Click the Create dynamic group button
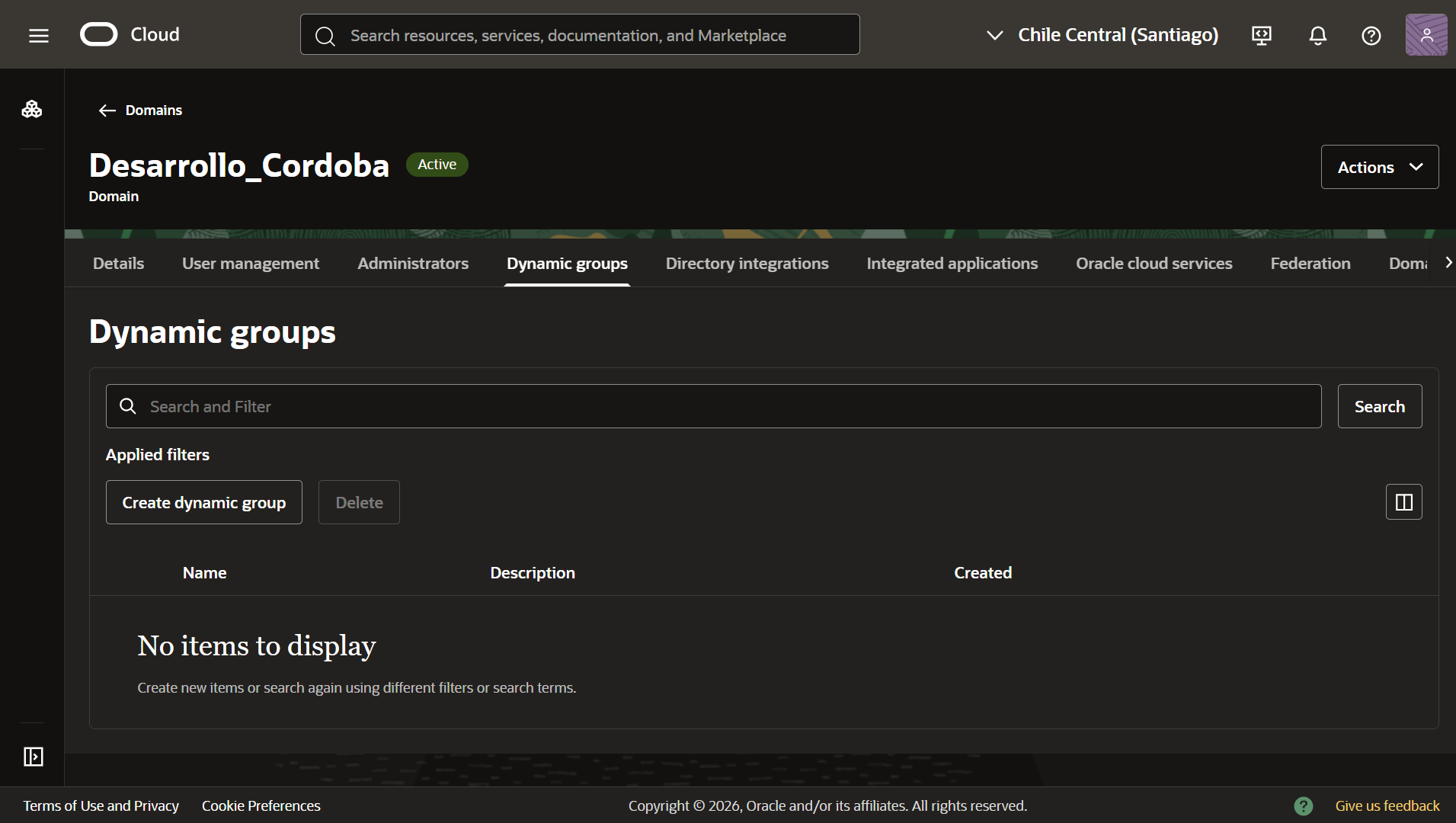The image size is (1456, 823). click(204, 502)
